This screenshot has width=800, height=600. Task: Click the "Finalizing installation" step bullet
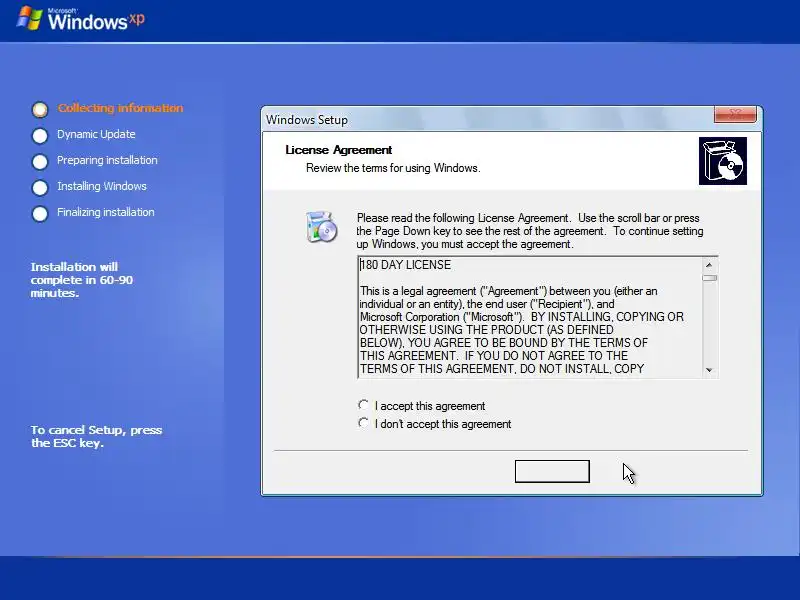(x=40, y=213)
